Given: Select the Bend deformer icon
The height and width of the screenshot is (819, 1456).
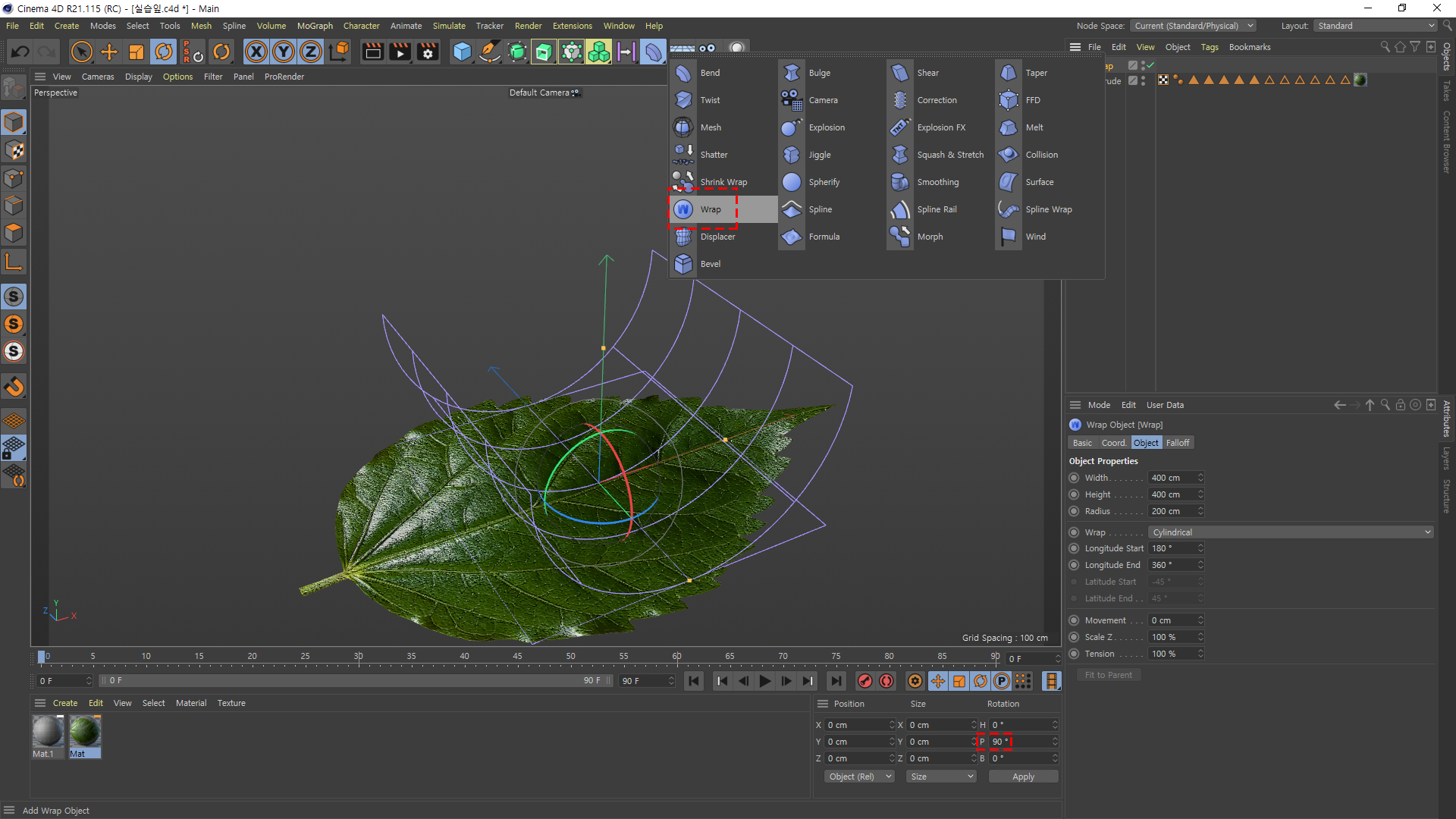Looking at the screenshot, I should tap(683, 73).
